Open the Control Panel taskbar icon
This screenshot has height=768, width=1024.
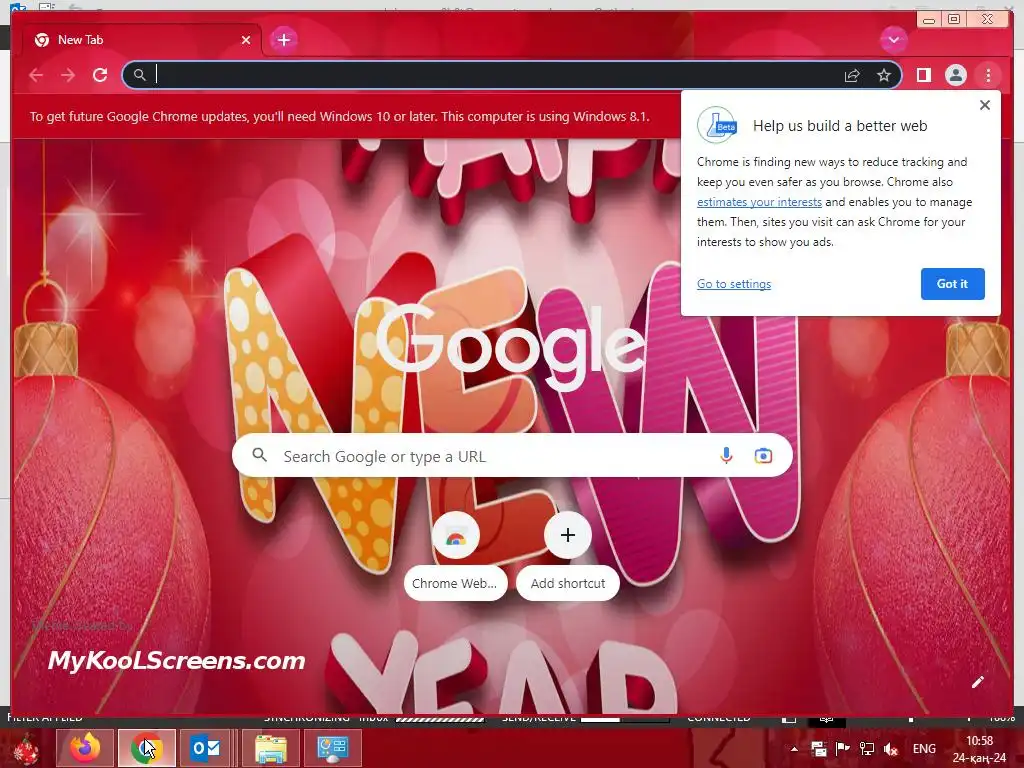click(333, 748)
